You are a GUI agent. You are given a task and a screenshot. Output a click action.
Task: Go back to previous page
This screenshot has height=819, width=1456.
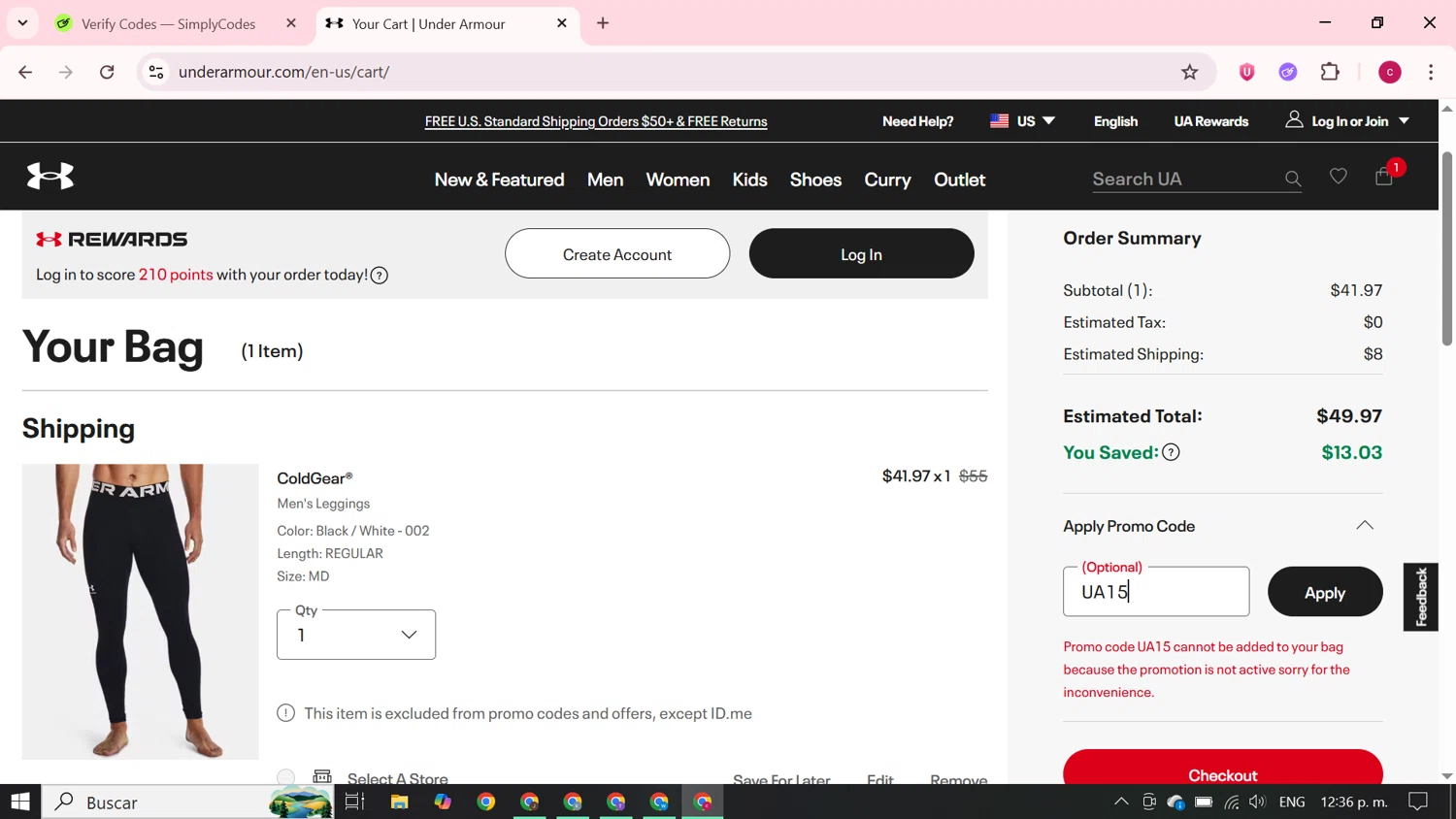25,72
